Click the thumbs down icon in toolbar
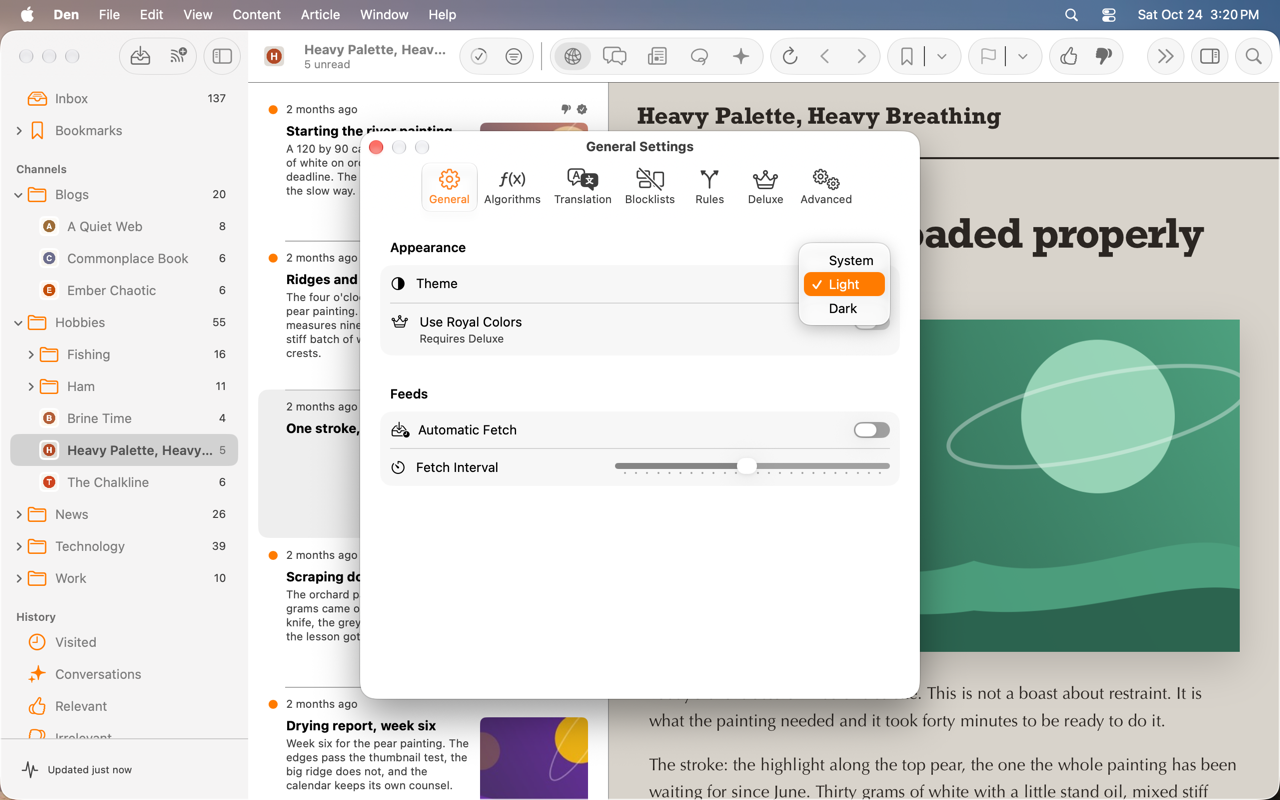Screen dimensions: 1280x800 click(x=1104, y=57)
